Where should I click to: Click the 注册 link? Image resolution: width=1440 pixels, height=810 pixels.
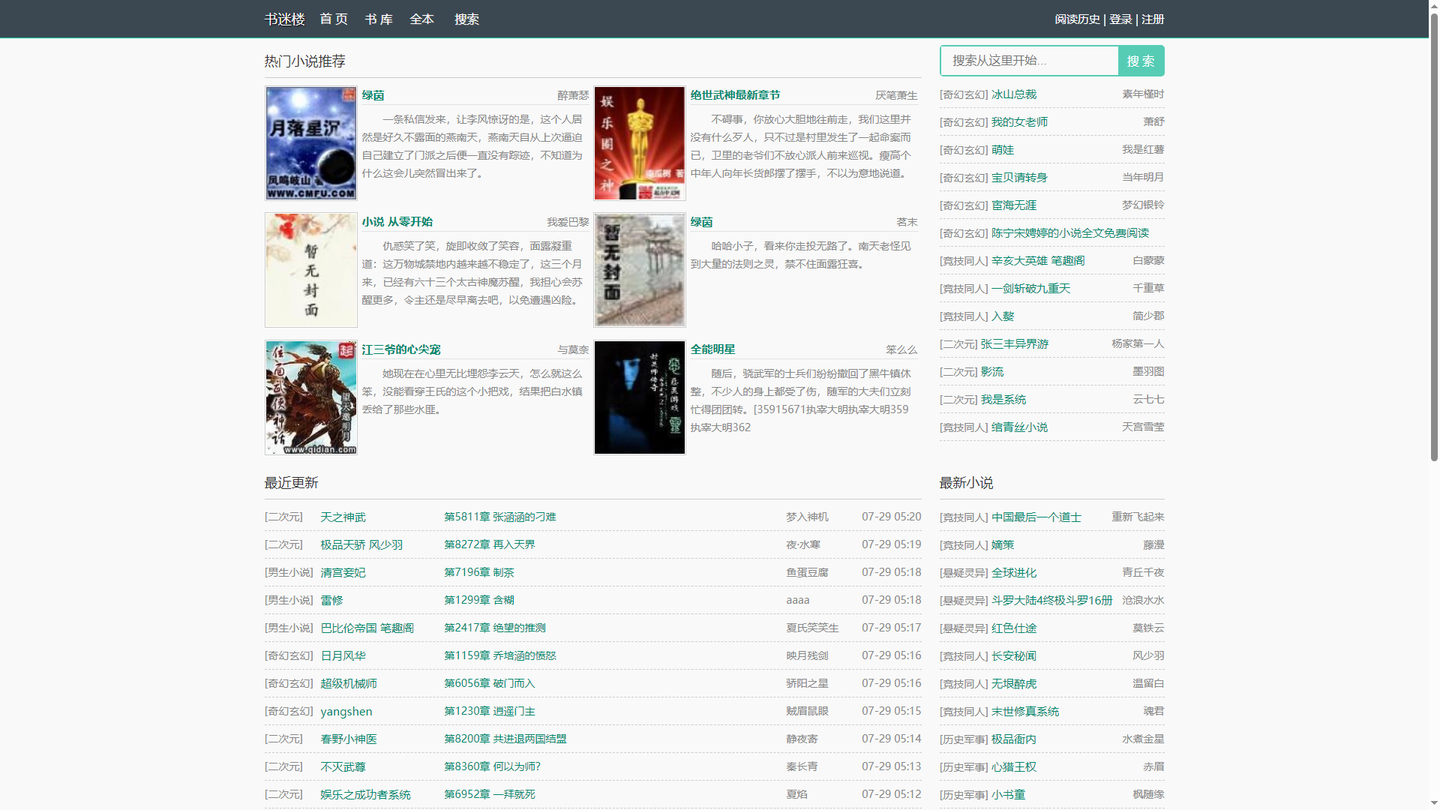tap(1153, 19)
